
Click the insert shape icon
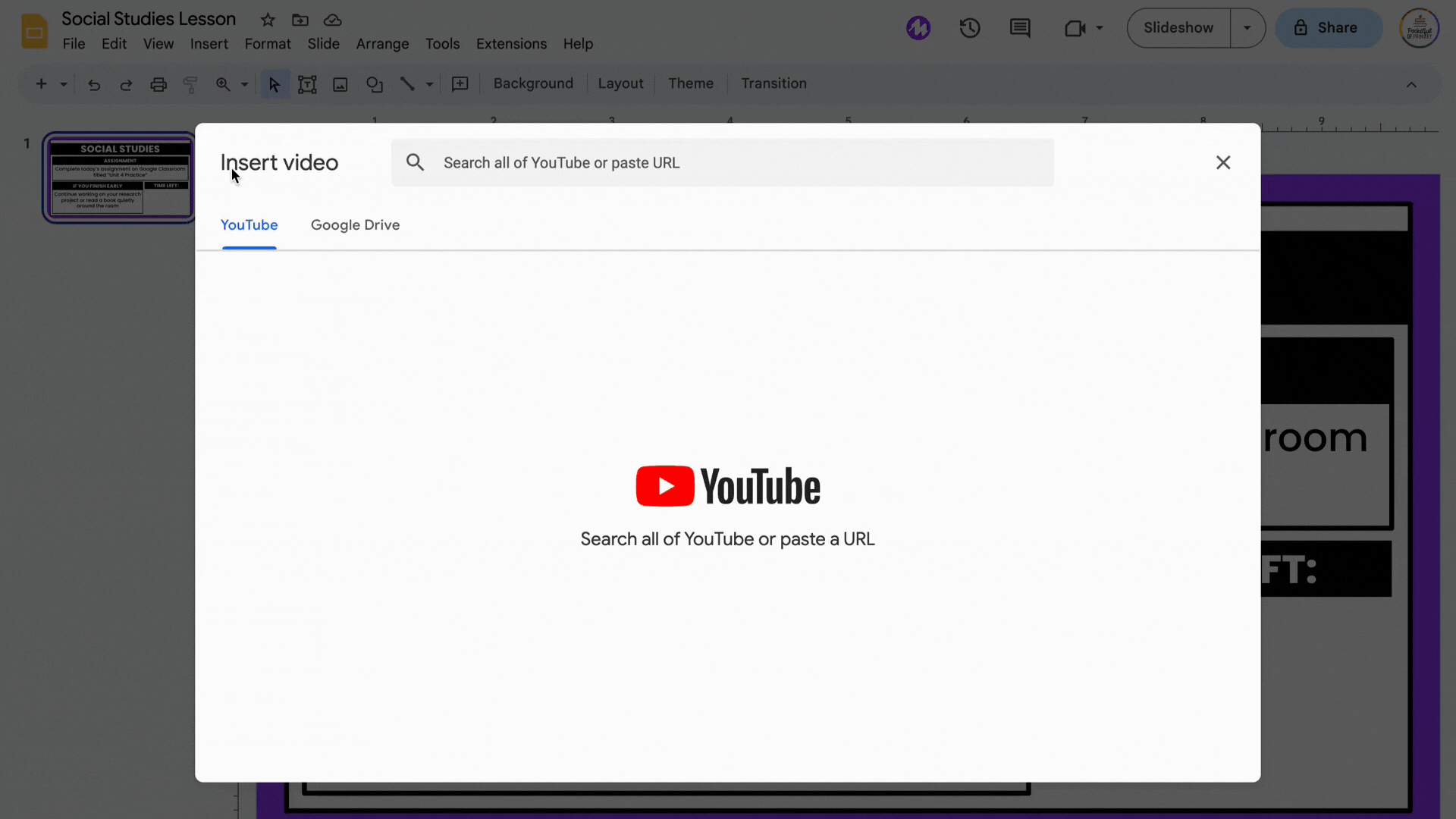[375, 84]
